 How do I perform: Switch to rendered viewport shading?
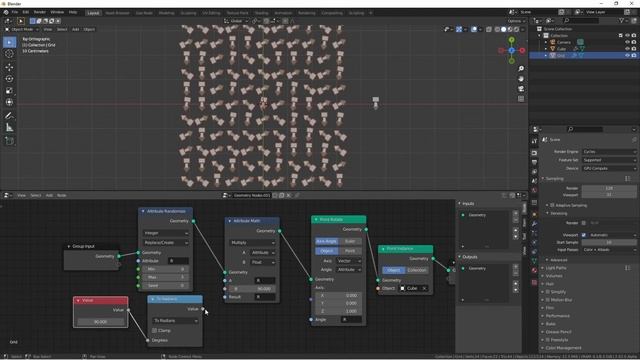tap(516, 29)
